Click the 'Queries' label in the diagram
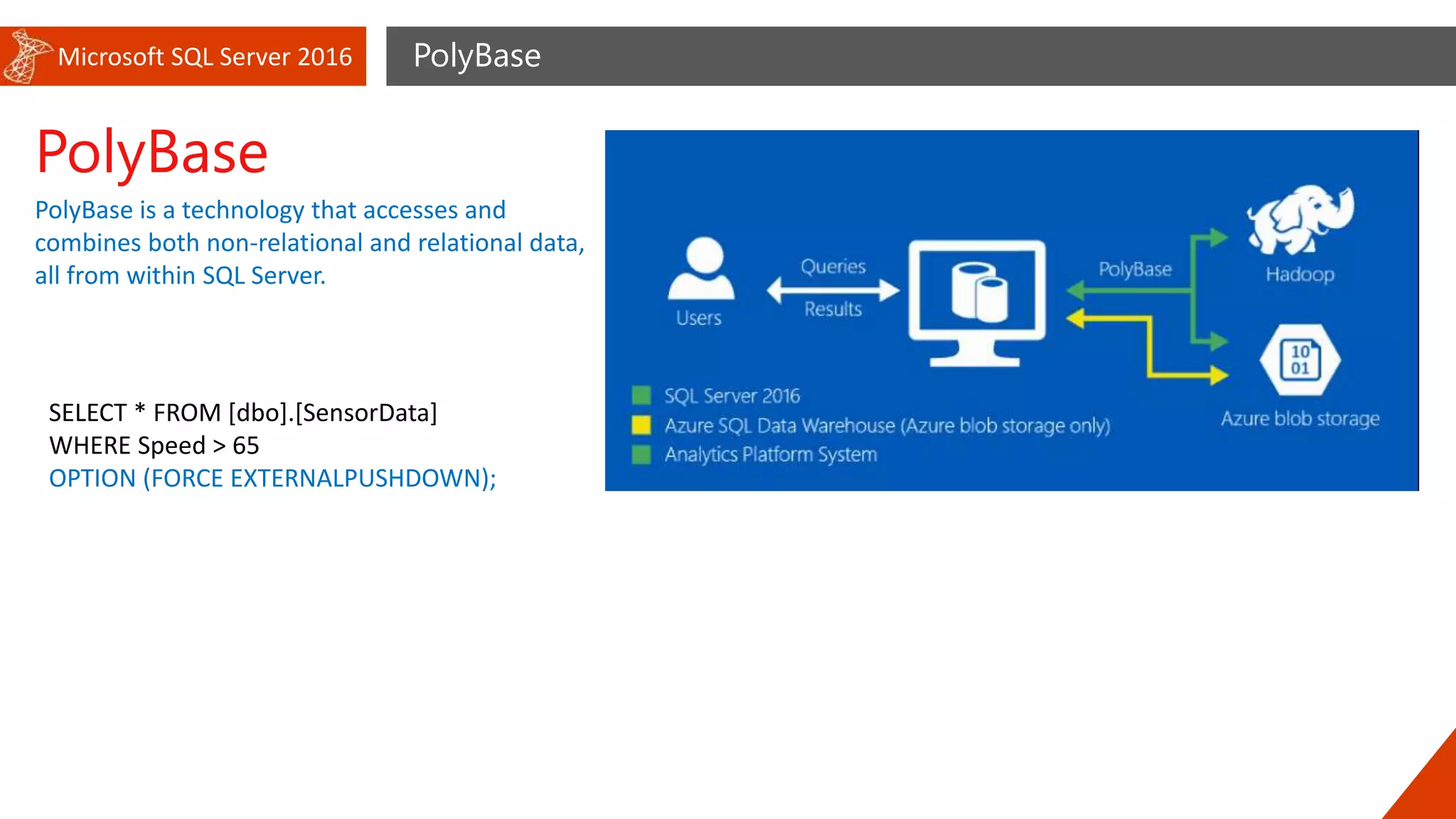 click(833, 267)
